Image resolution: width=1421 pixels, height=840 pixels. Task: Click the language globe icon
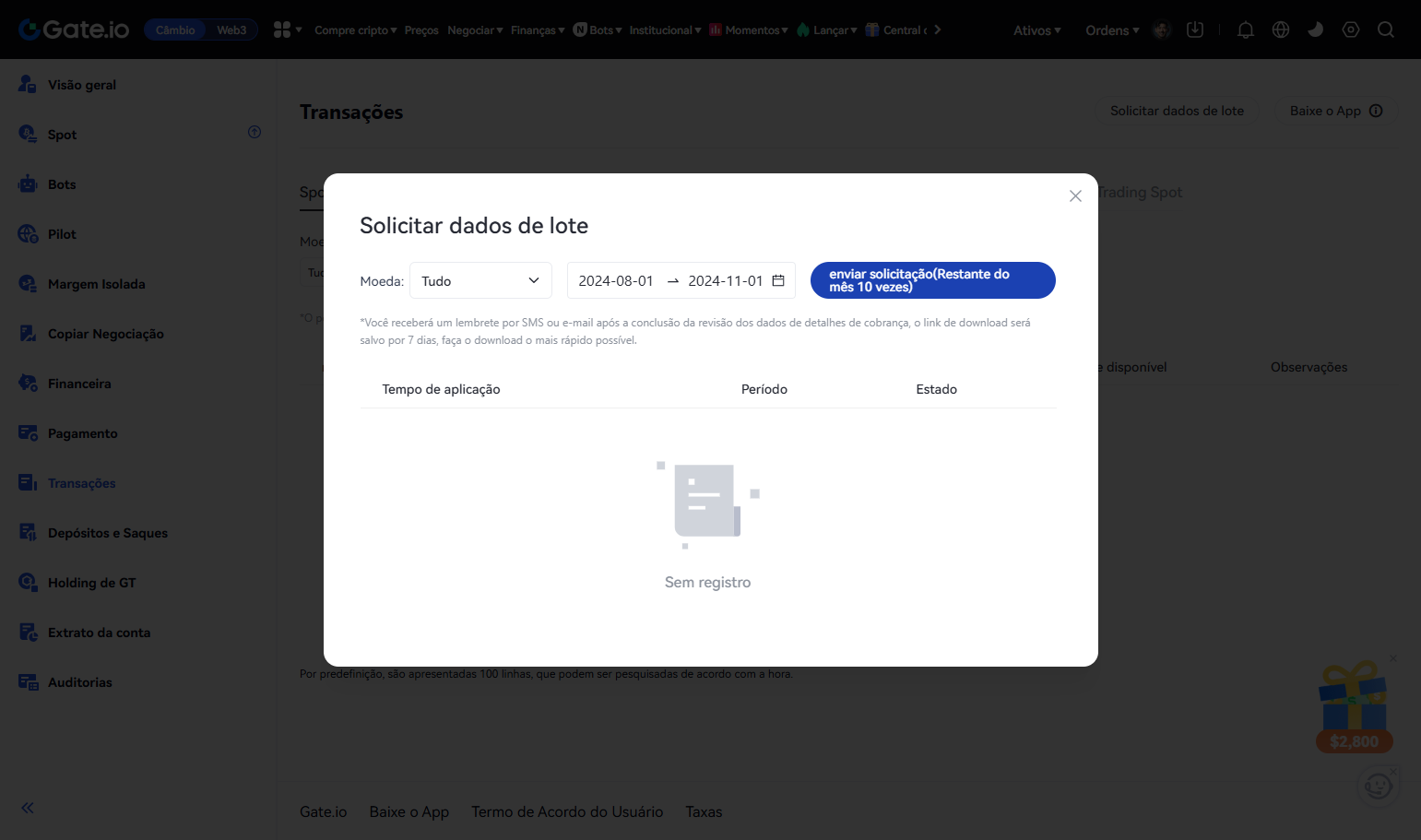[1280, 30]
